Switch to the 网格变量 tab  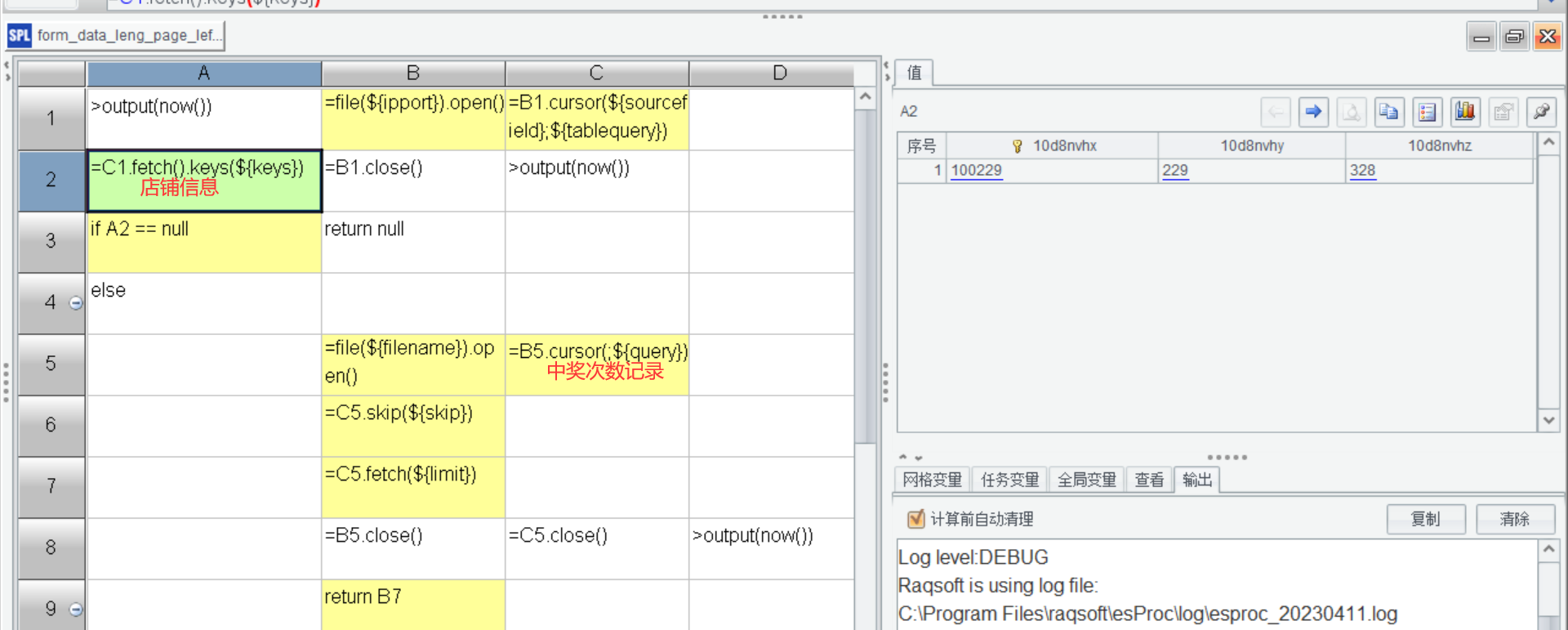(x=932, y=480)
